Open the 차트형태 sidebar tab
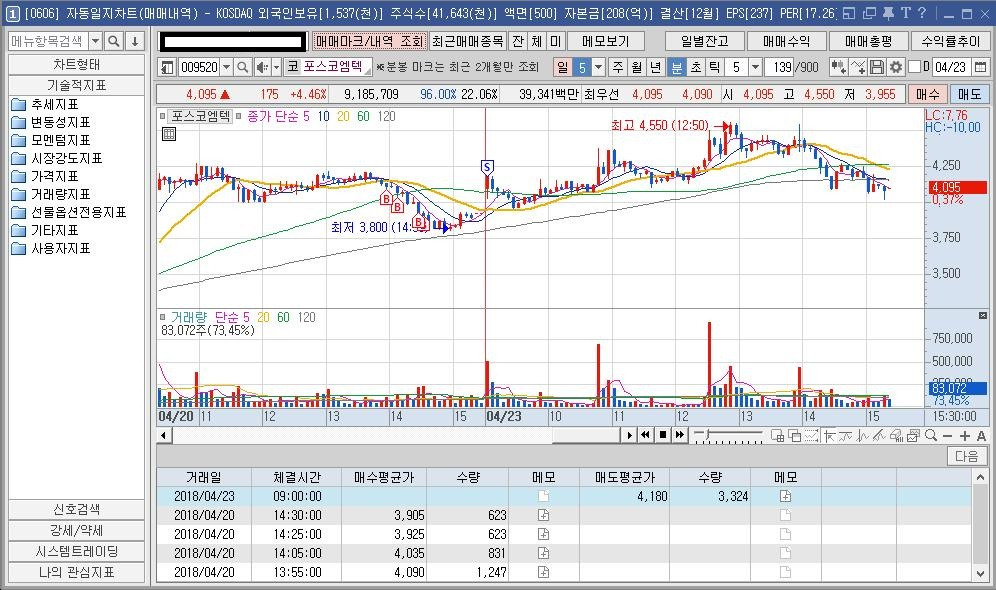 (x=76, y=65)
